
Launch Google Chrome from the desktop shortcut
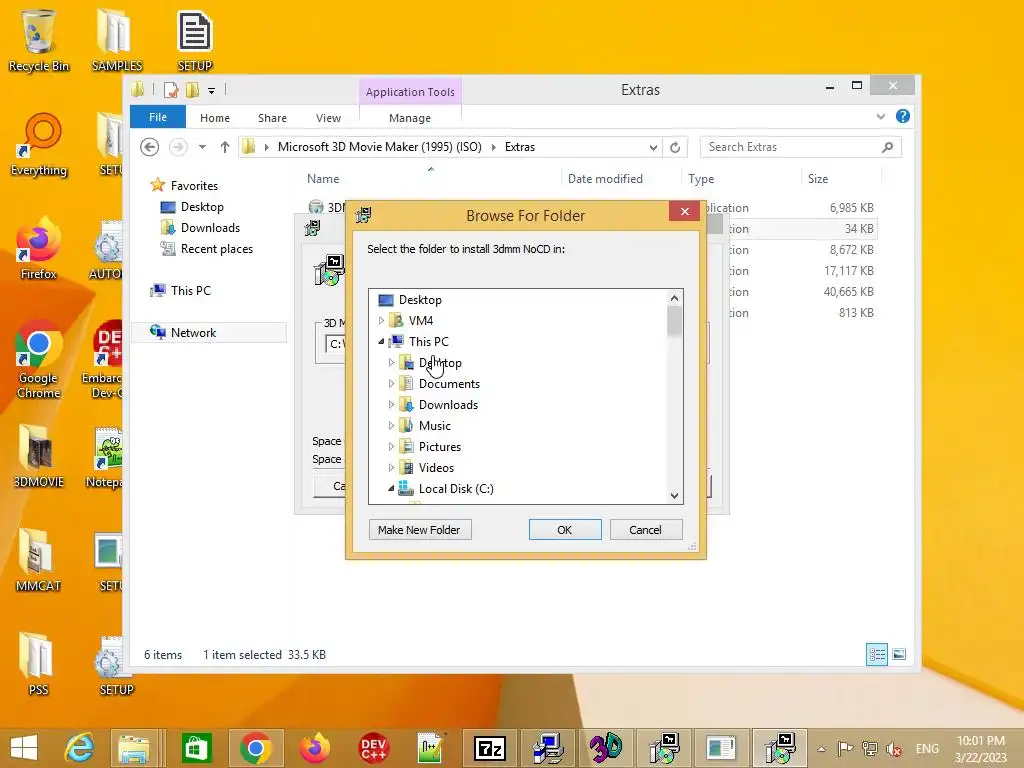pyautogui.click(x=39, y=360)
